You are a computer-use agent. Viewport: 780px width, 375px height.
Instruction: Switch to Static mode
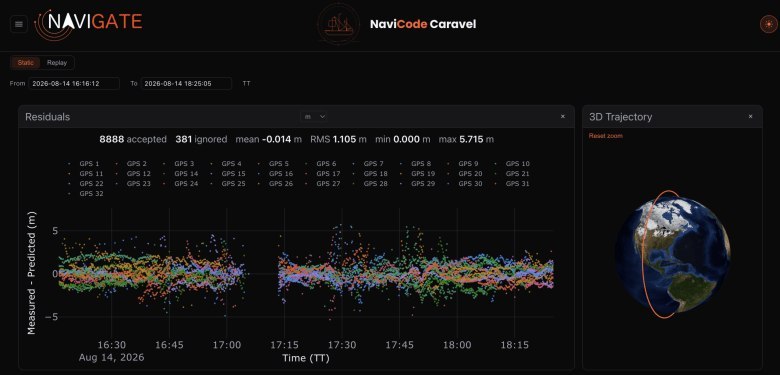[25, 63]
